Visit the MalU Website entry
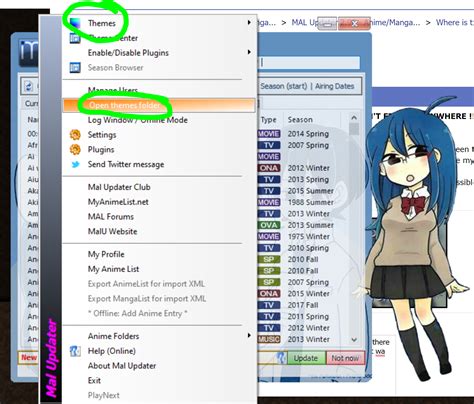Screen dimensions: 474x404 pos(112,231)
